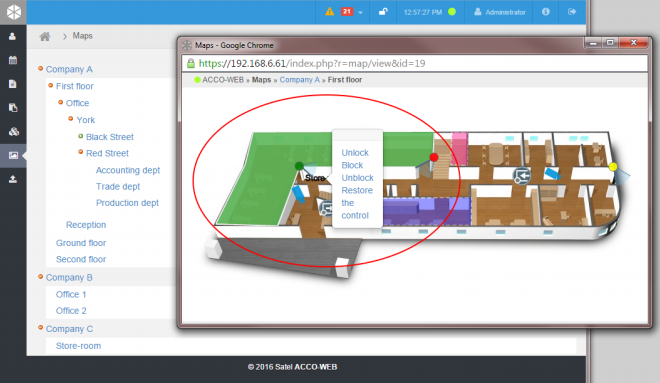
Task: Select Restore the control menu option
Action: pos(357,203)
